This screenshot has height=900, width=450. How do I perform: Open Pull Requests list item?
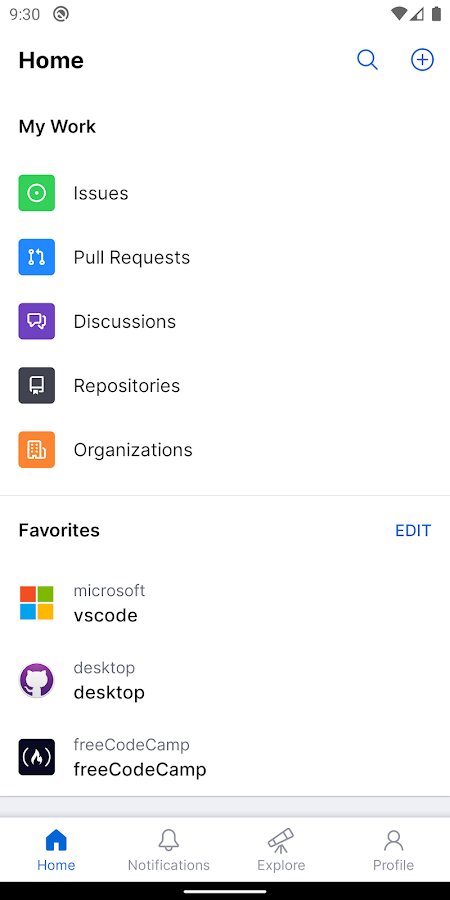[x=225, y=257]
